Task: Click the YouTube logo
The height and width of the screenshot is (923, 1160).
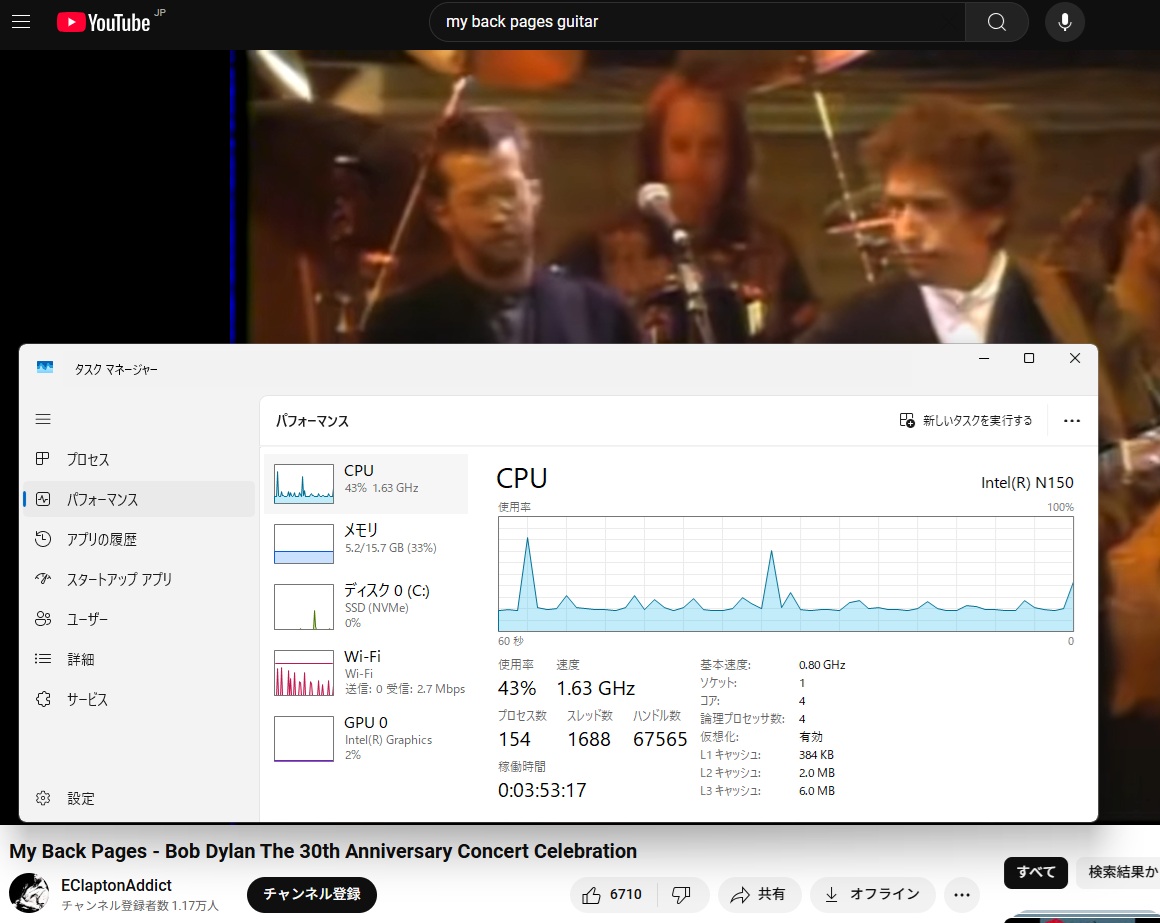Action: 103,22
